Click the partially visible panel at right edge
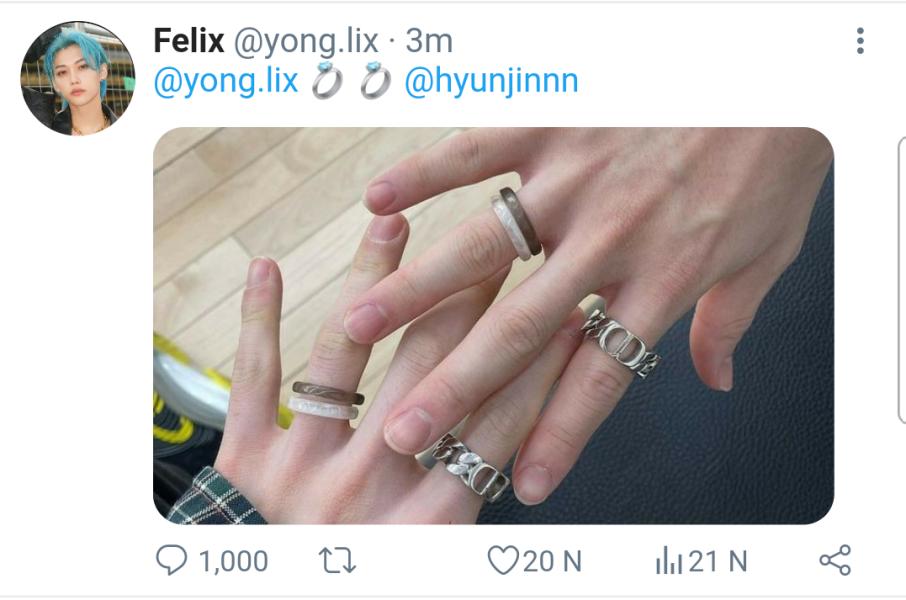The height and width of the screenshot is (600, 906). tap(901, 280)
